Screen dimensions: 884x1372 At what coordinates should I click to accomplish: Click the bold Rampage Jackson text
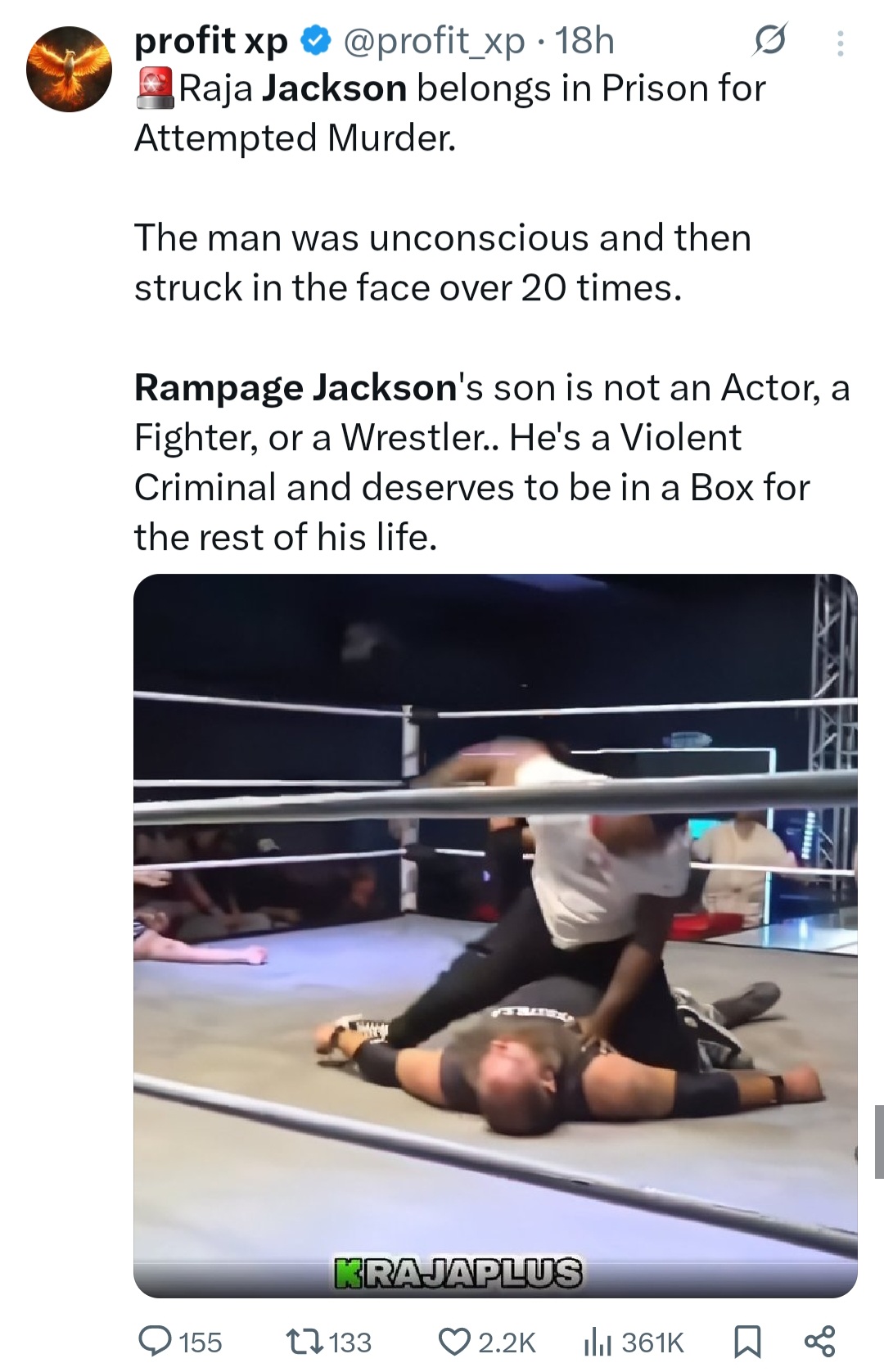pyautogui.click(x=295, y=387)
